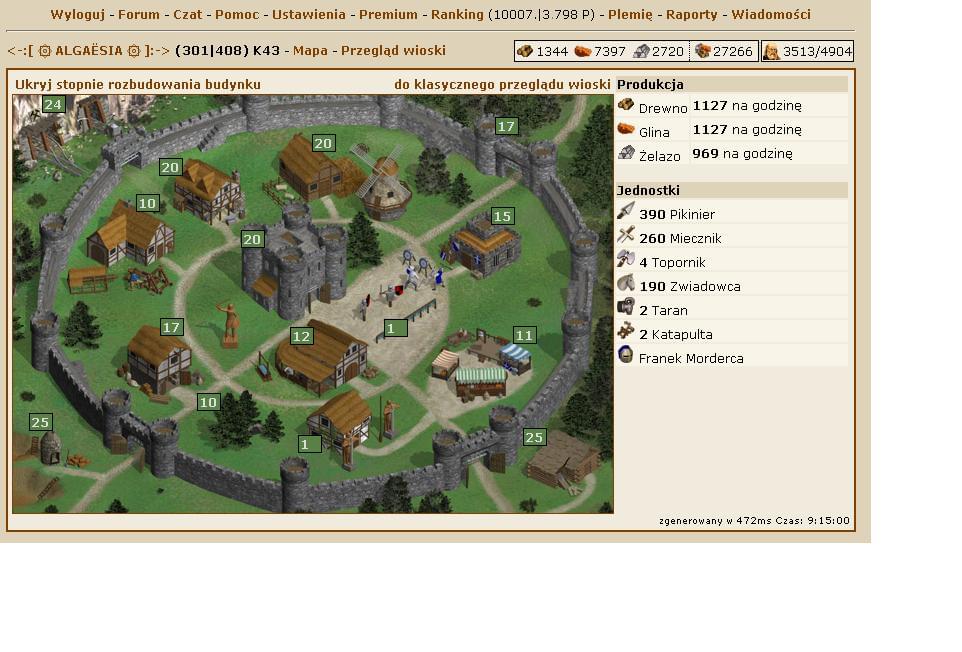Click the '4 Topornik' unit row
Screen dimensions: 962x652
pos(732,262)
